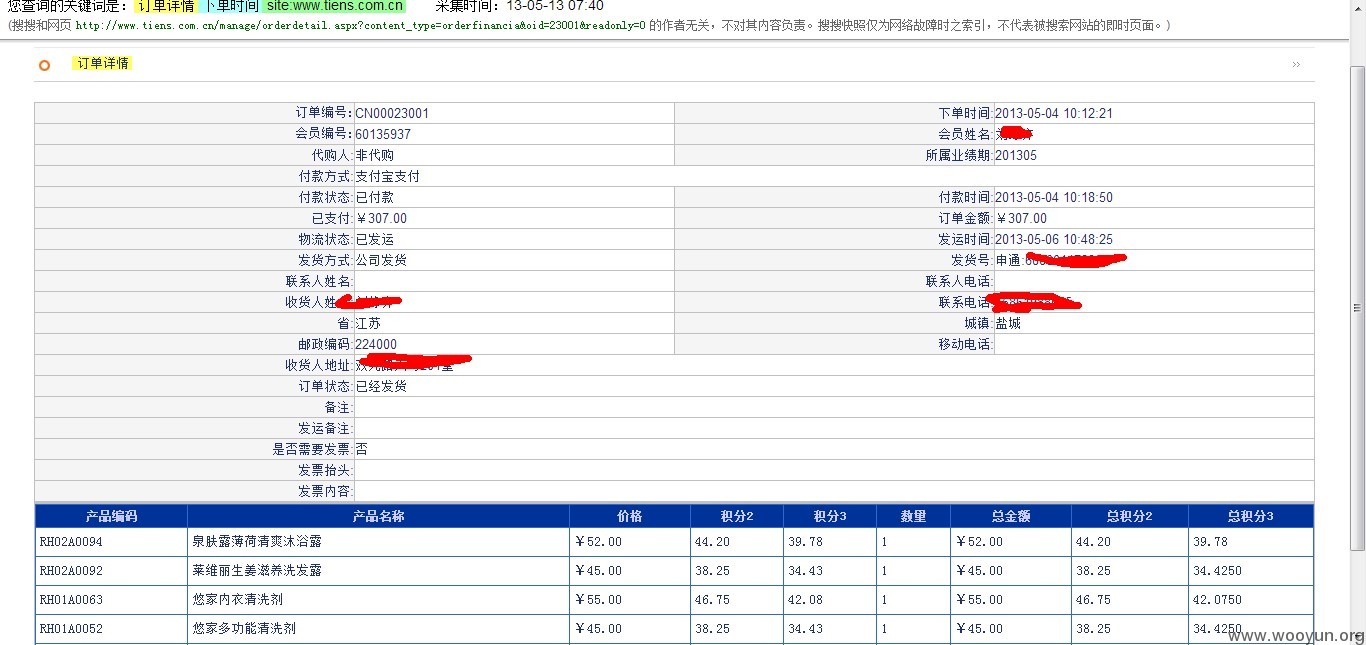1366x645 pixels.
Task: Click the 发运备注 label
Action: pos(324,429)
